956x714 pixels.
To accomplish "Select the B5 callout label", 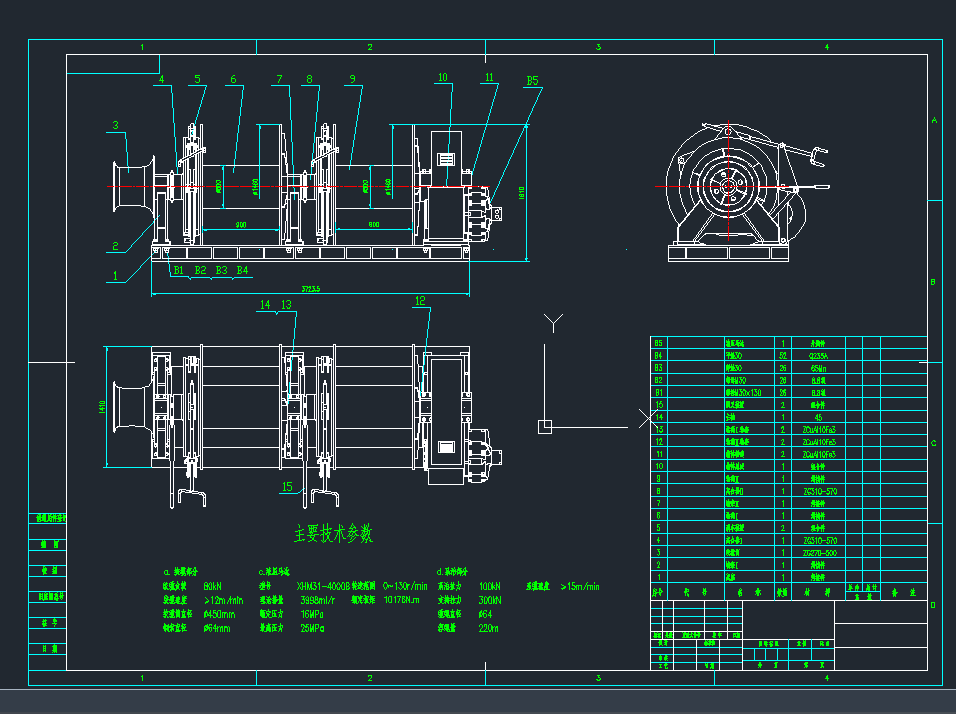I will 532,81.
